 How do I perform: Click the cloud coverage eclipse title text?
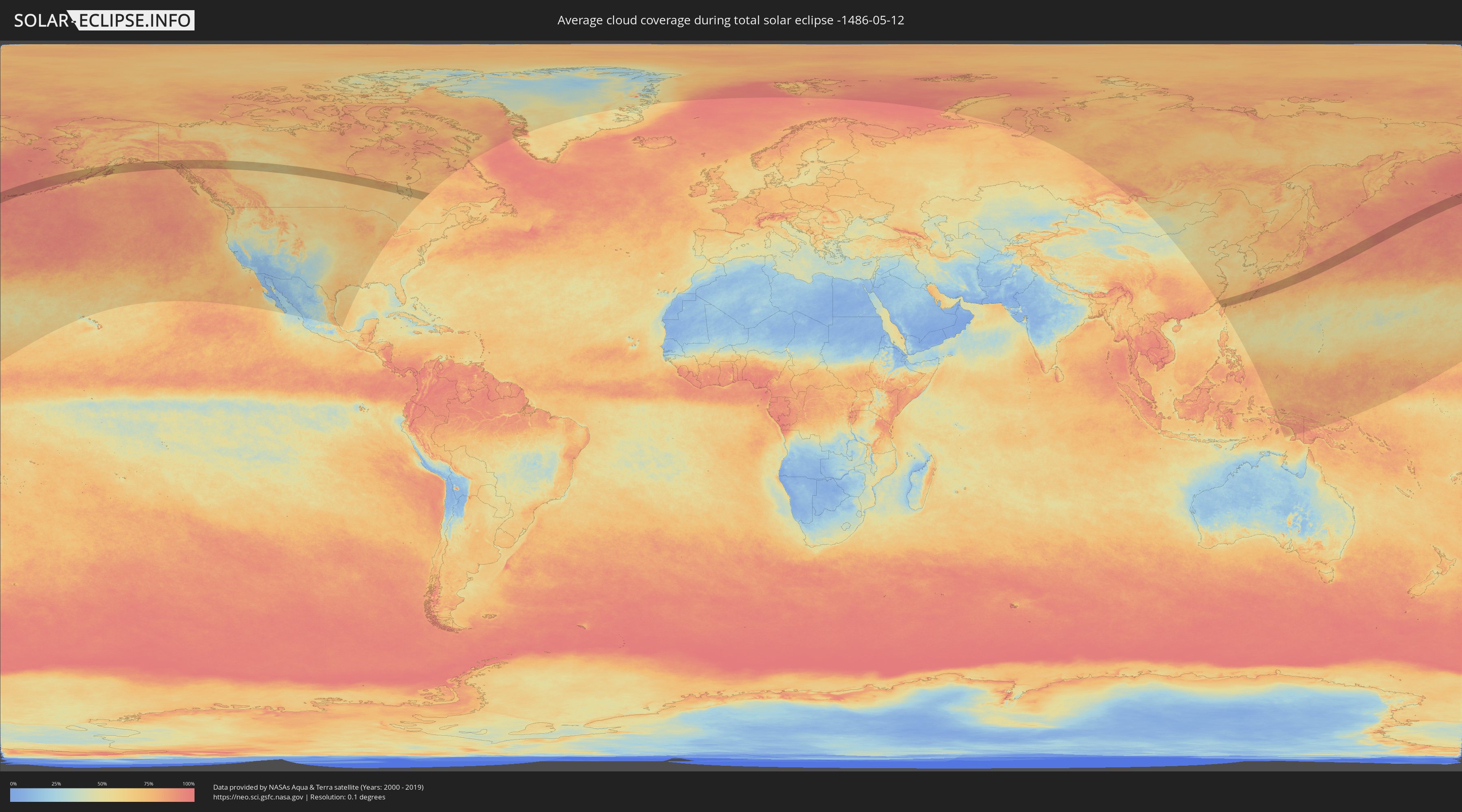tap(731, 20)
